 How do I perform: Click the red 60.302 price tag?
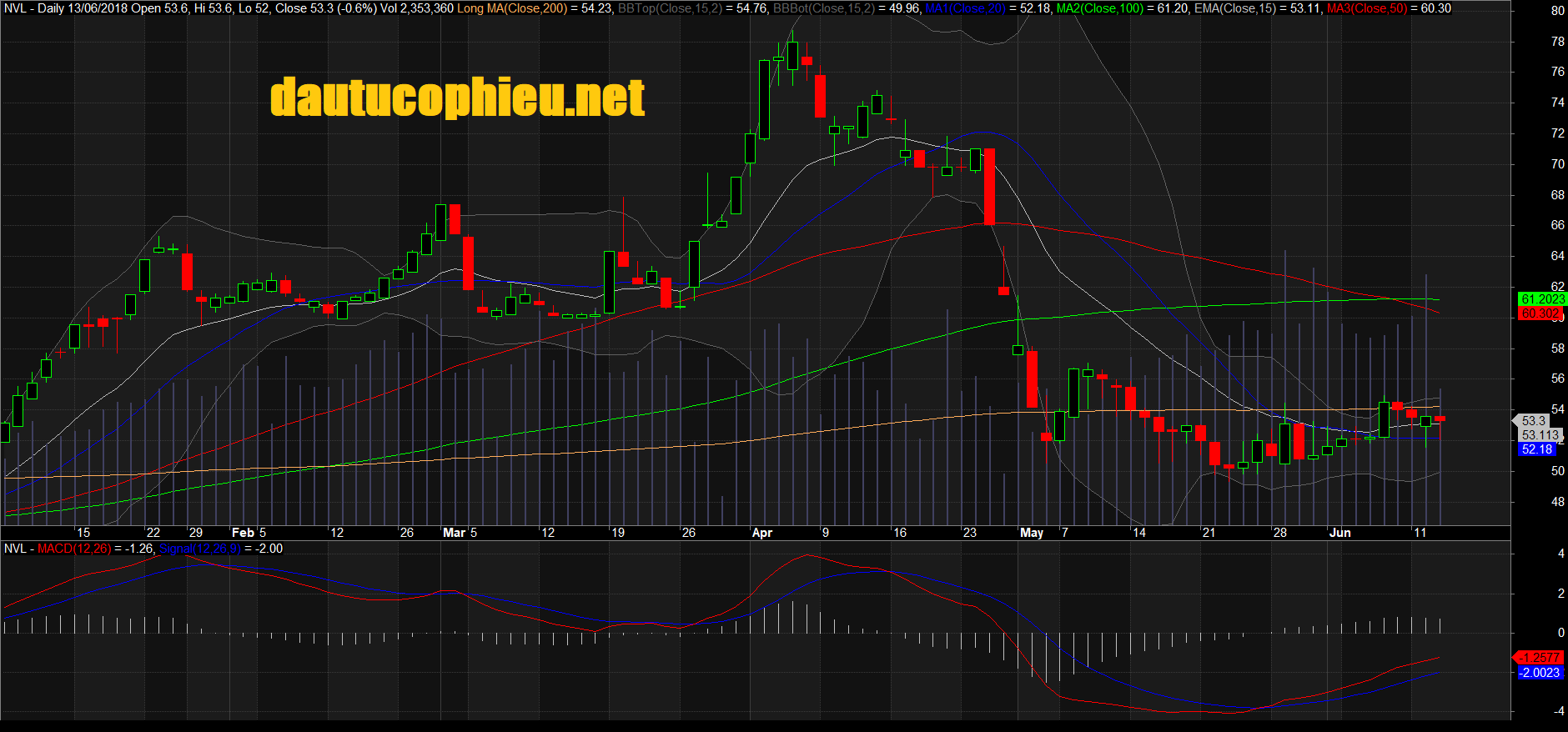tap(1539, 313)
